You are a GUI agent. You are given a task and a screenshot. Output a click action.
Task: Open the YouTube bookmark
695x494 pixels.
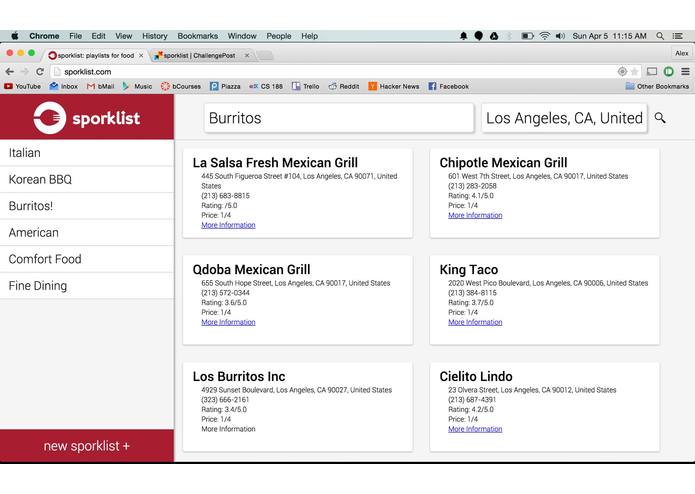pos(23,86)
